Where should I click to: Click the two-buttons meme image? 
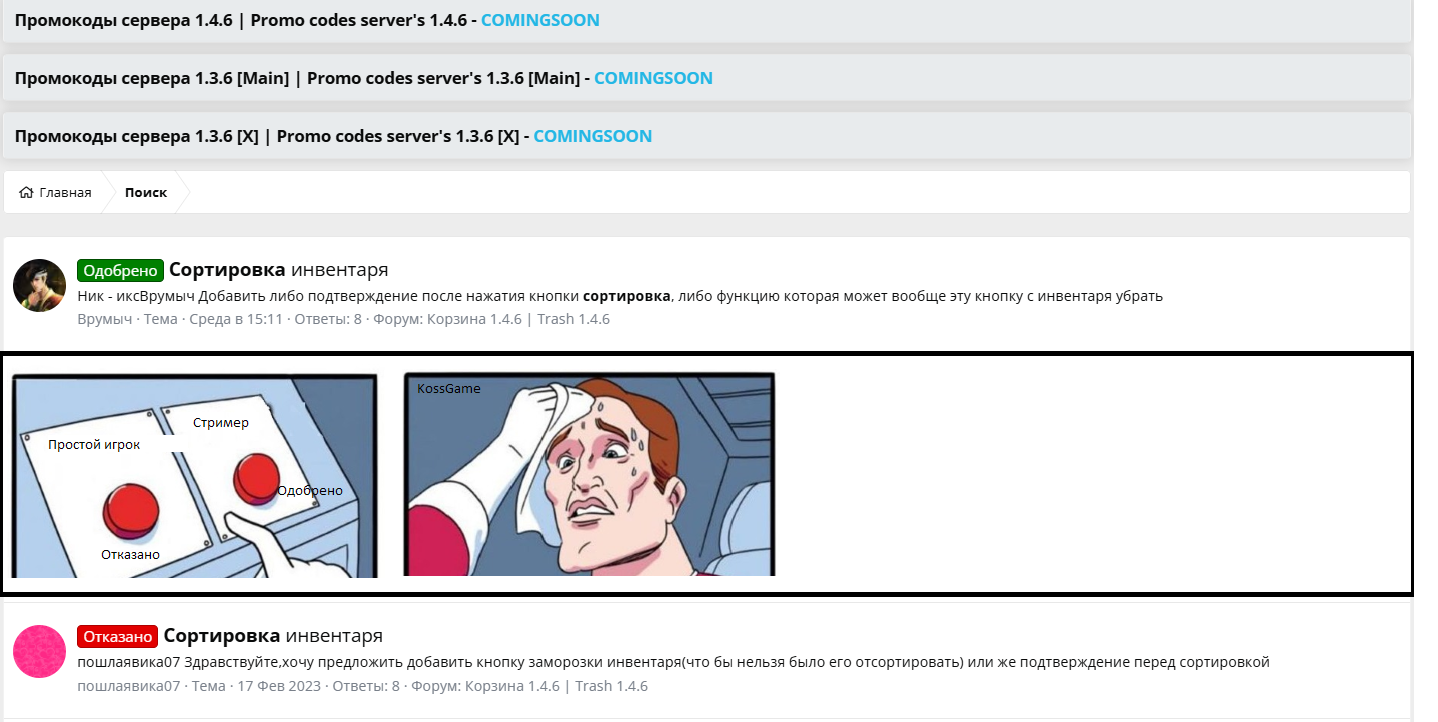point(194,475)
